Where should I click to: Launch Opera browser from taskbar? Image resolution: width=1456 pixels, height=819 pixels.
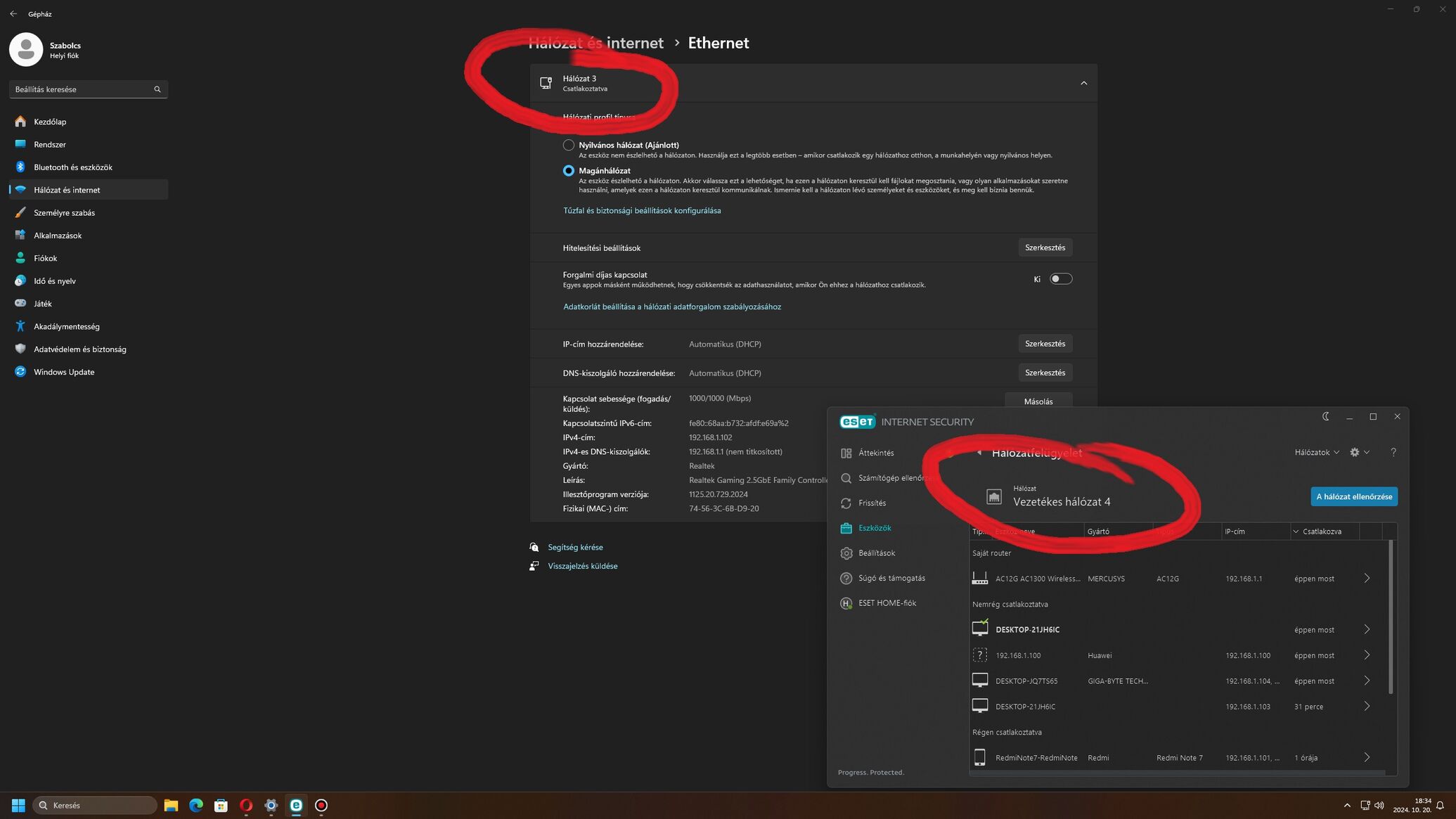point(246,805)
